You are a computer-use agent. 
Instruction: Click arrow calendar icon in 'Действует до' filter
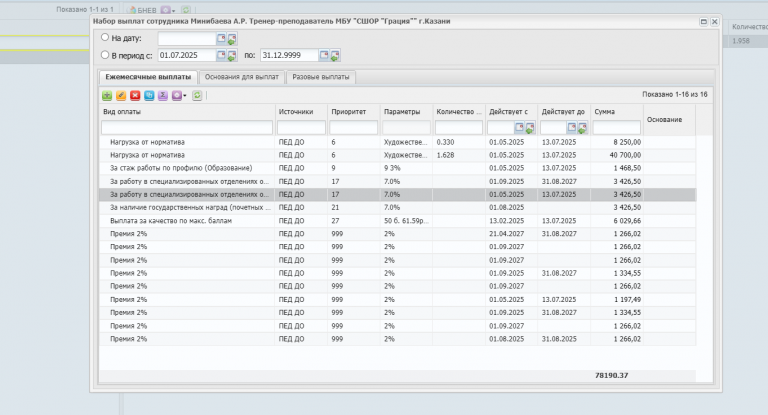pyautogui.click(x=582, y=128)
